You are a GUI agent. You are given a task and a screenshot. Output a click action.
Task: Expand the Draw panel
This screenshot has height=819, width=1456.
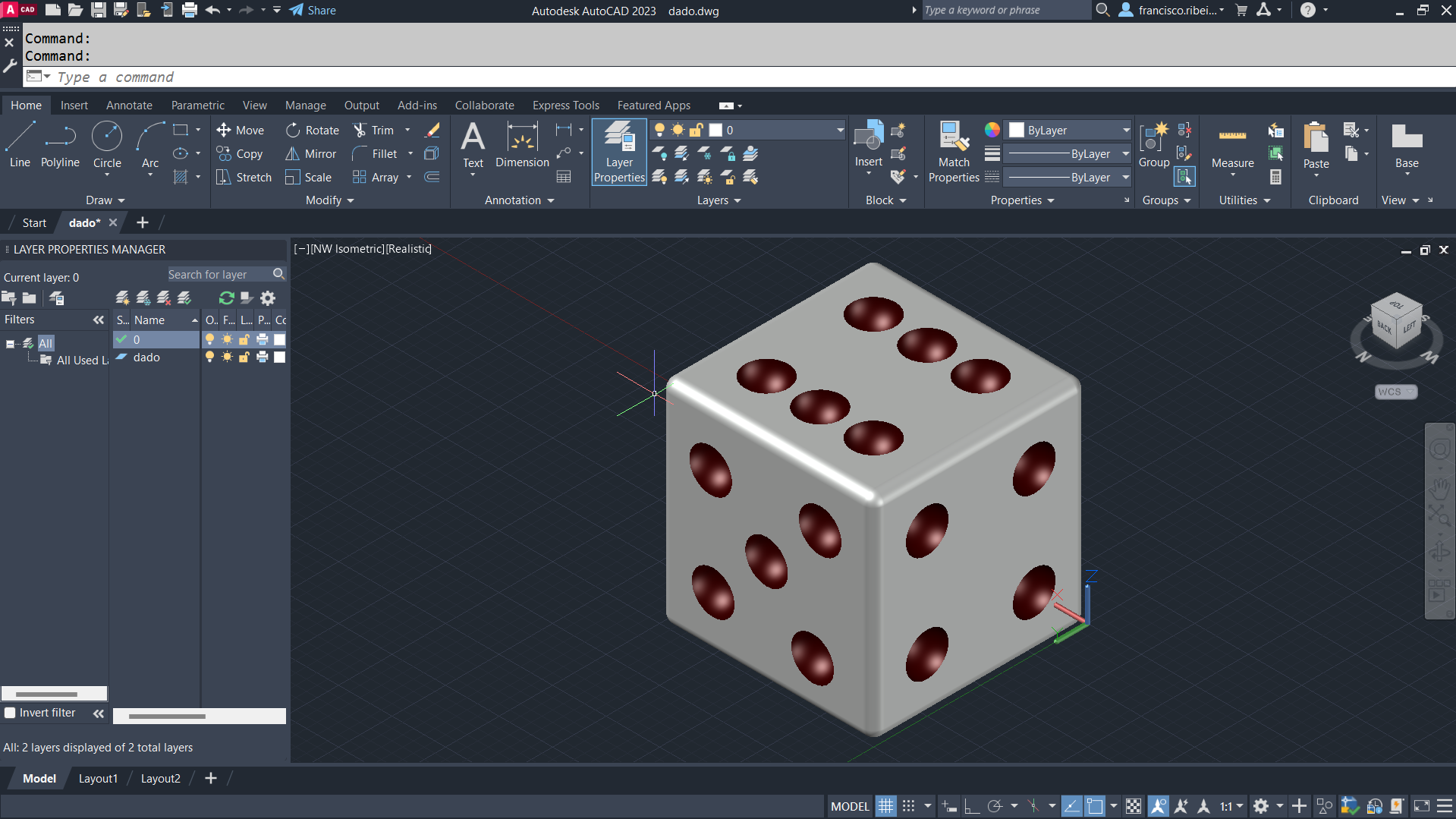coord(105,200)
